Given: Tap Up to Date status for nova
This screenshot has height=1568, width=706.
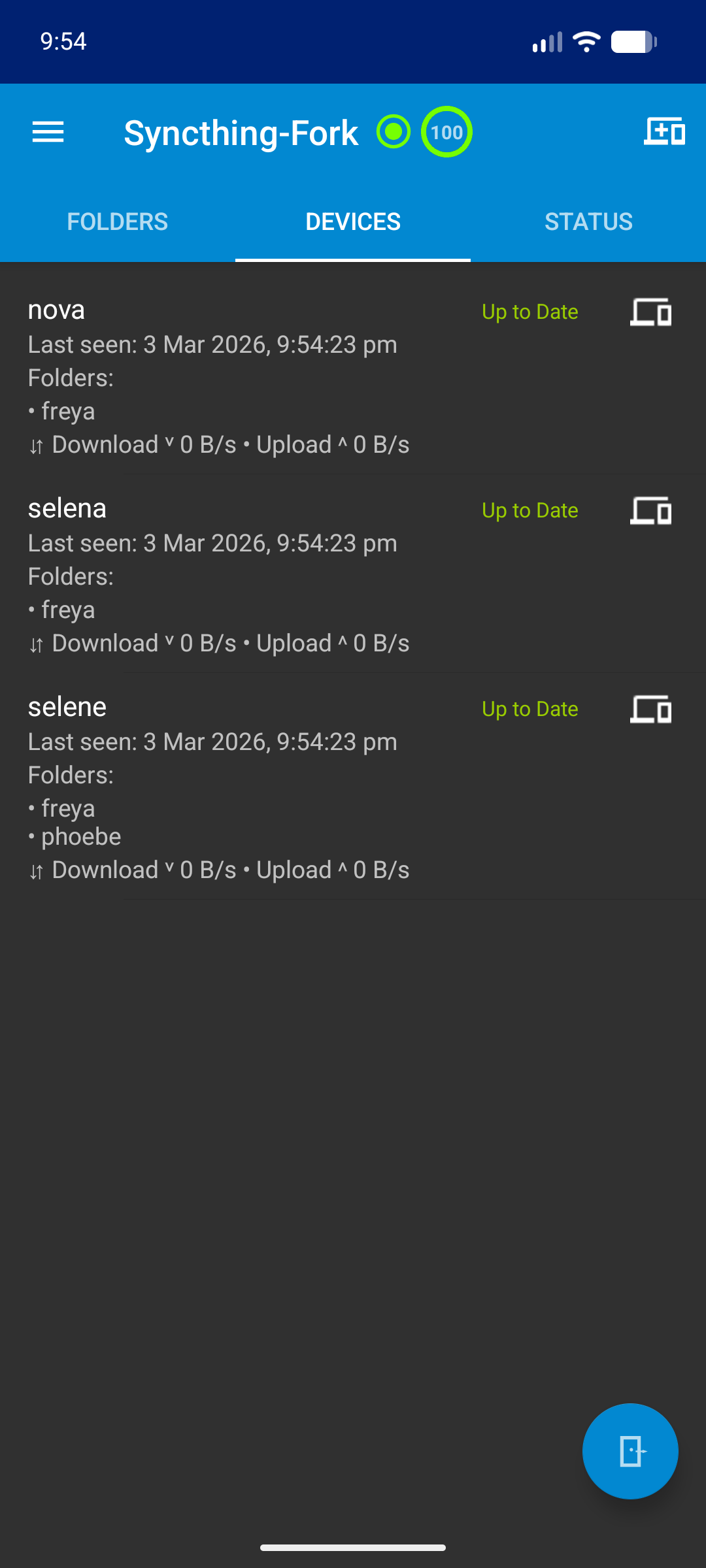Looking at the screenshot, I should point(529,312).
